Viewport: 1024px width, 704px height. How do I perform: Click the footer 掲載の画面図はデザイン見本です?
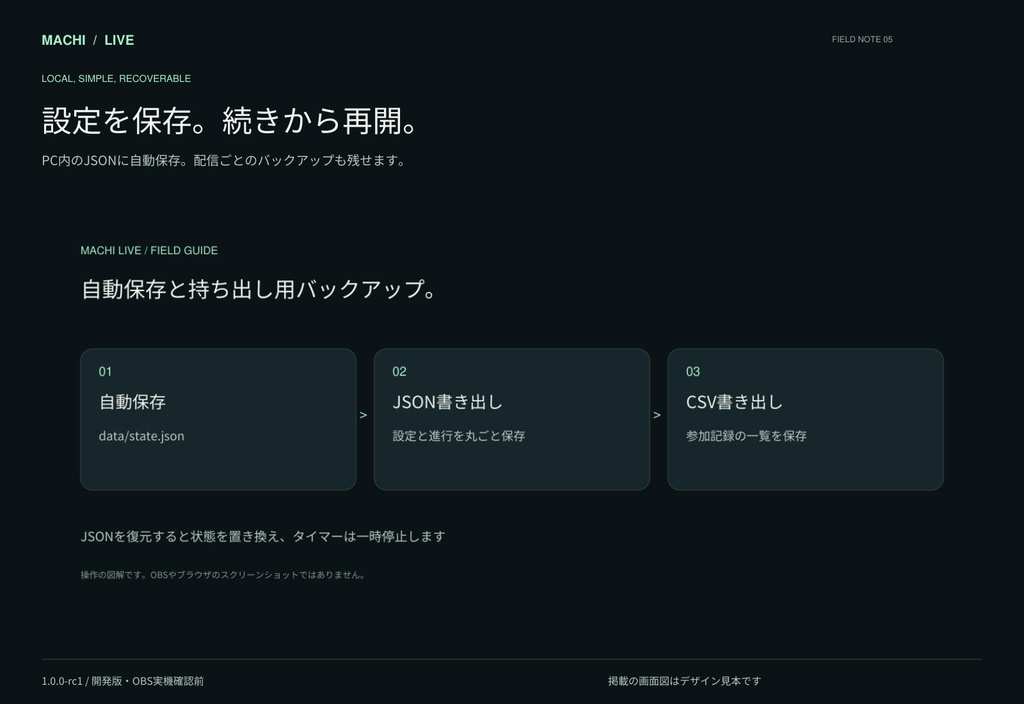[684, 681]
